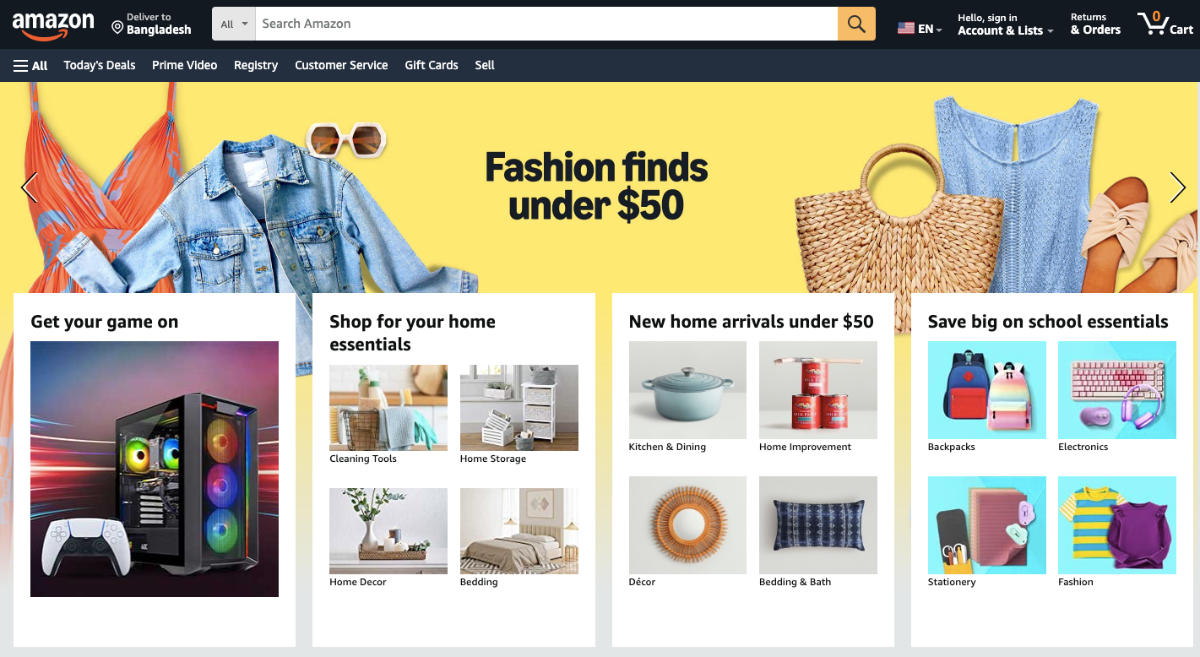Image resolution: width=1200 pixels, height=657 pixels.
Task: Go to previous banner slide arrow
Action: coord(29,187)
